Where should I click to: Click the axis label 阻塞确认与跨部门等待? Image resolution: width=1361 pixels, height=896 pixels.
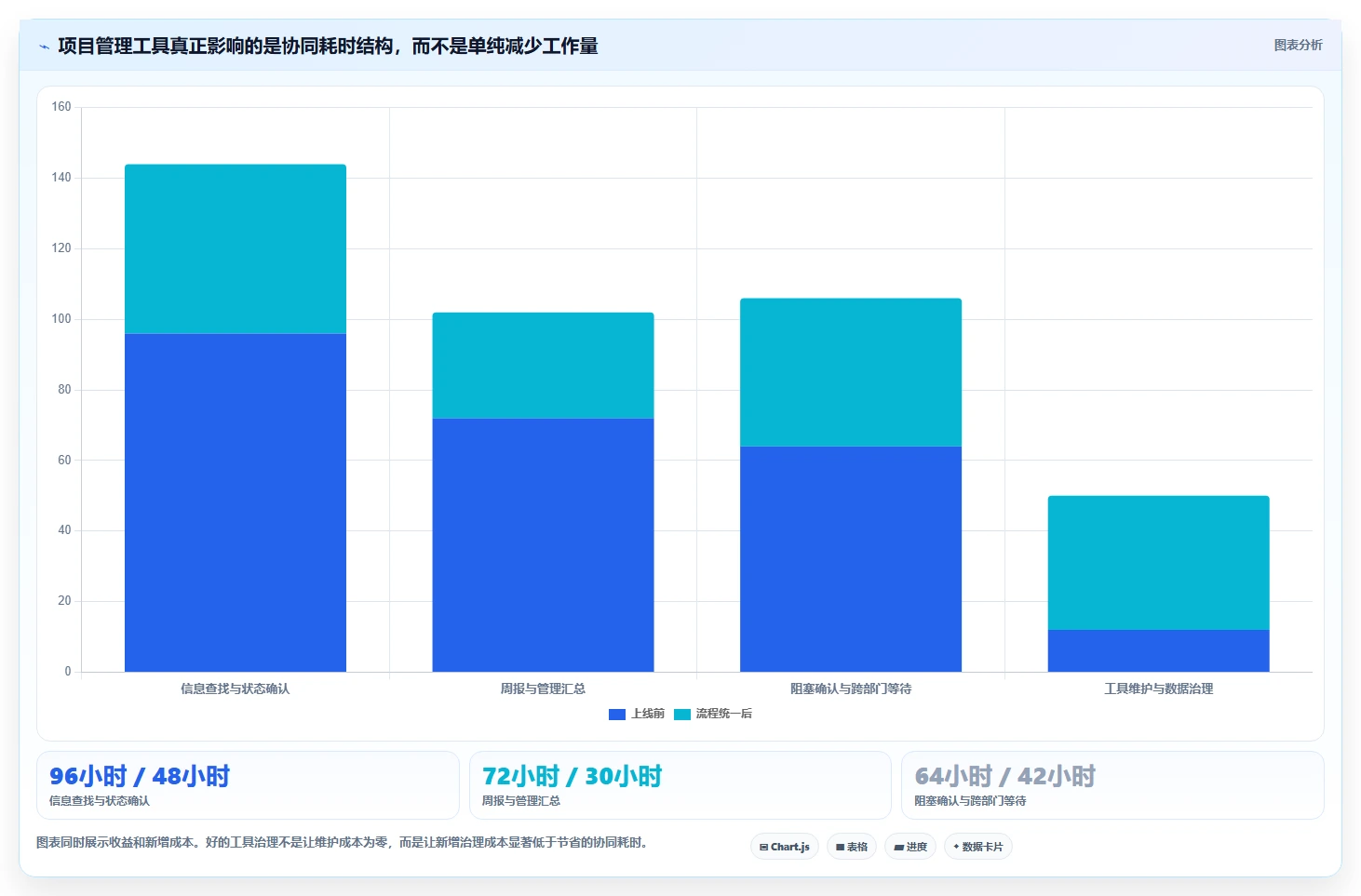[x=851, y=689]
